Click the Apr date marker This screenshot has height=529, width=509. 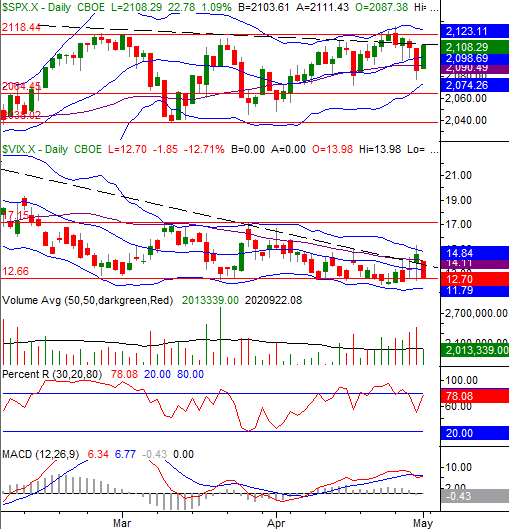(x=276, y=523)
